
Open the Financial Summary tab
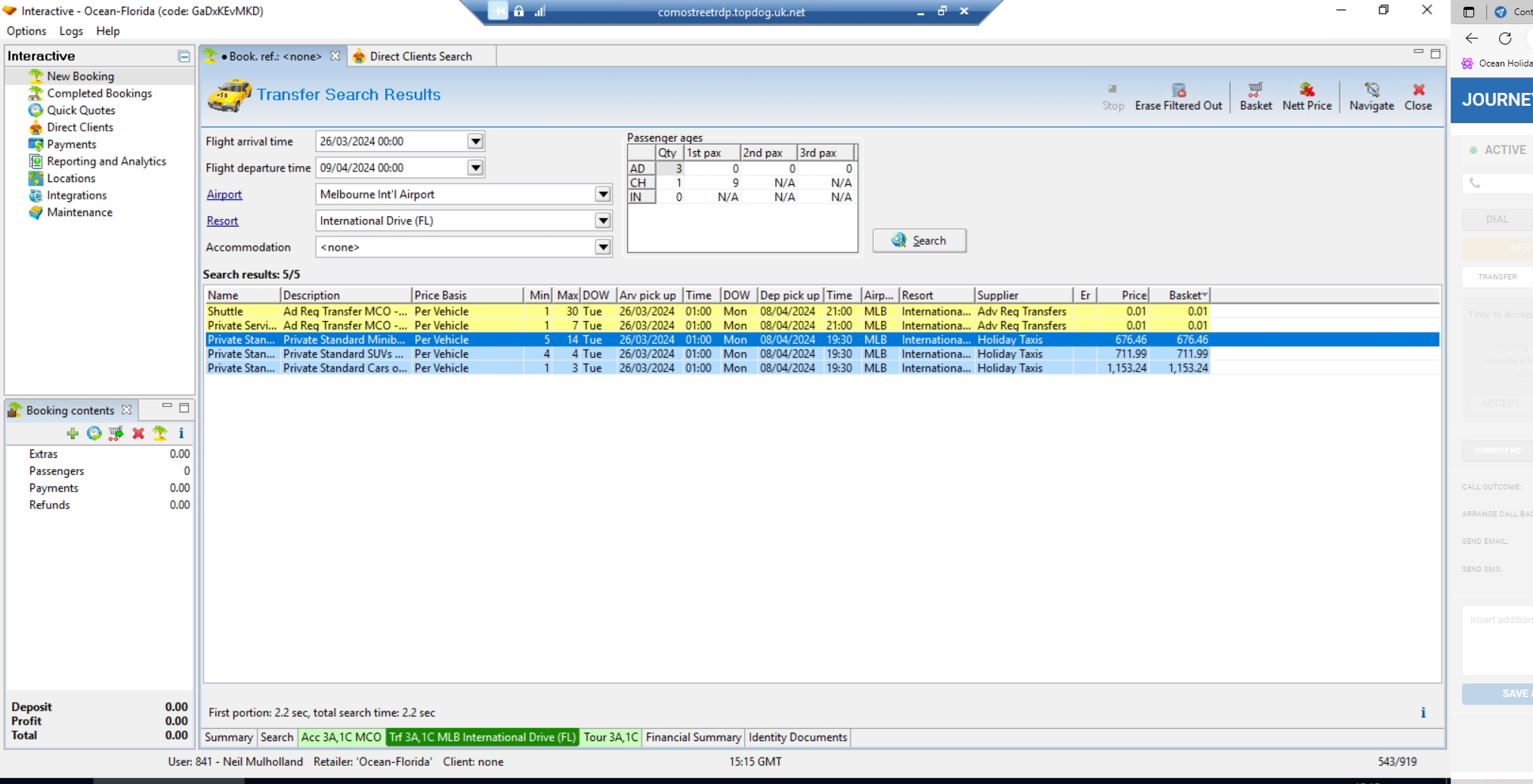[693, 737]
